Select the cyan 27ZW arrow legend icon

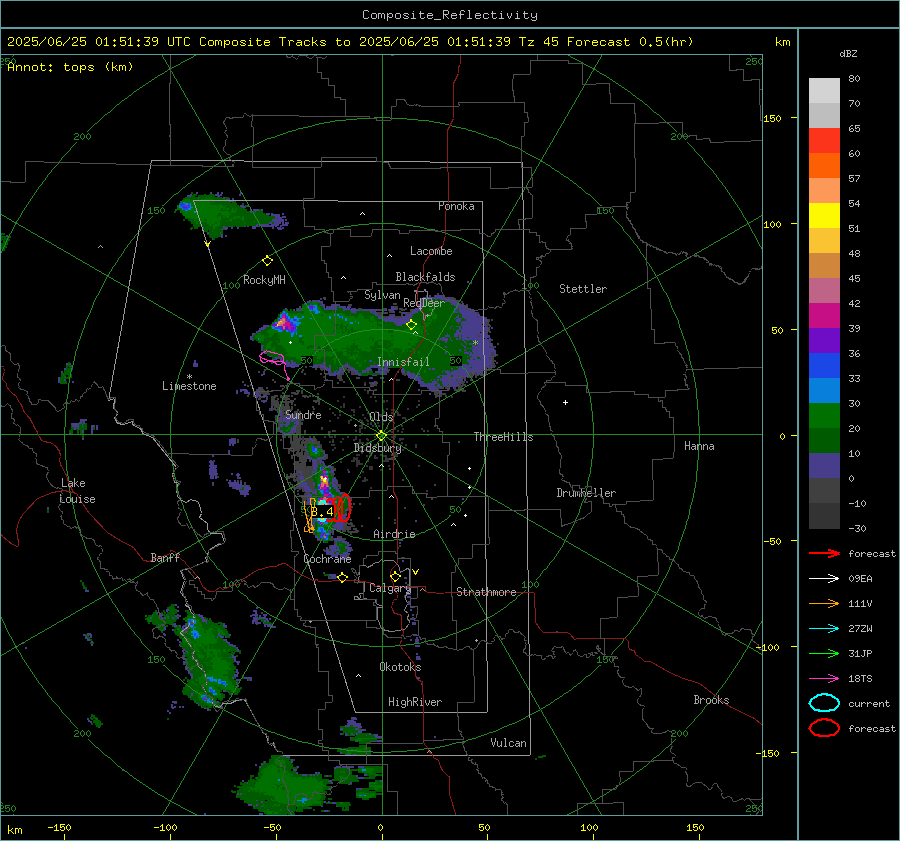824,629
